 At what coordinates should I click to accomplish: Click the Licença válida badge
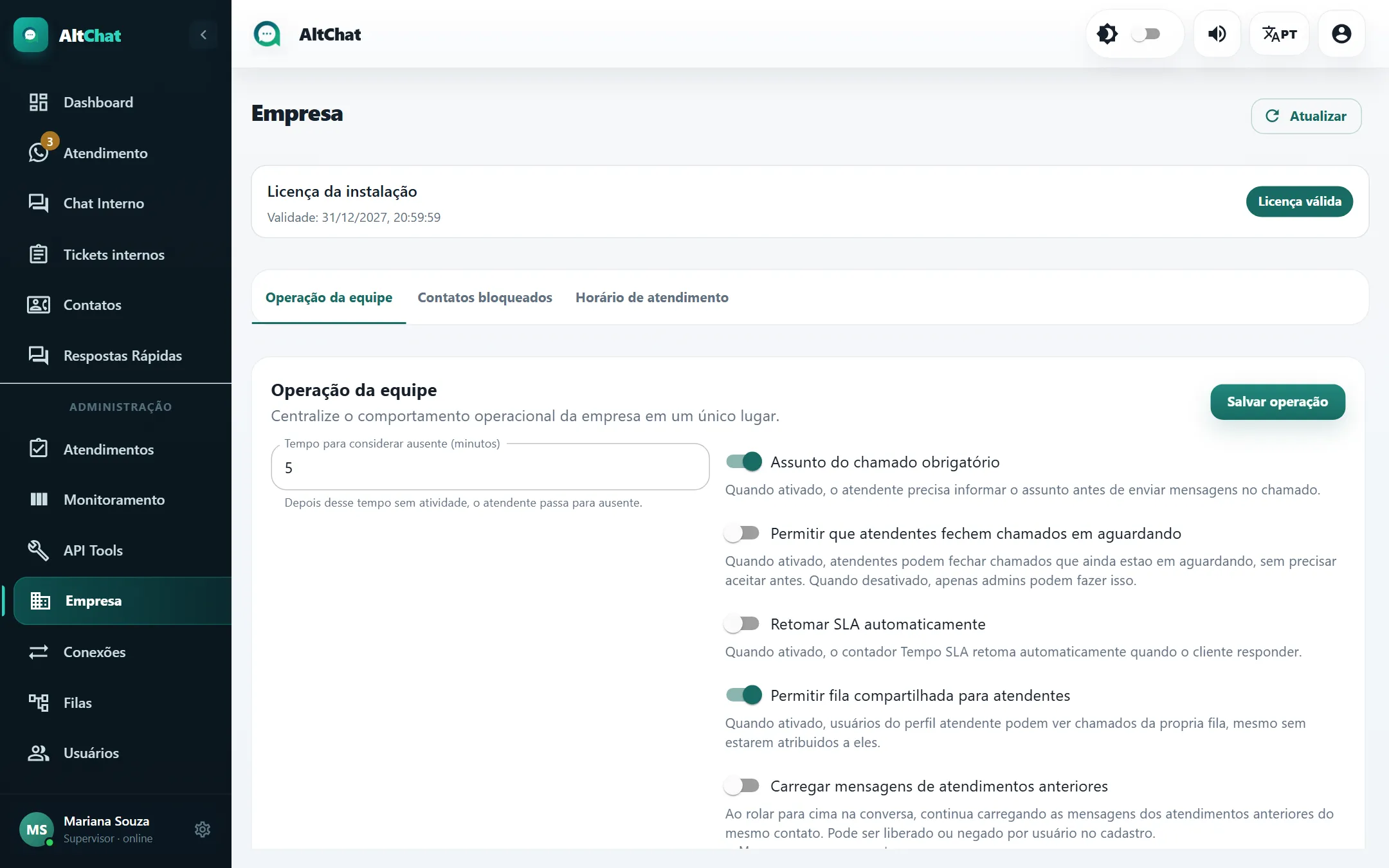1299,201
